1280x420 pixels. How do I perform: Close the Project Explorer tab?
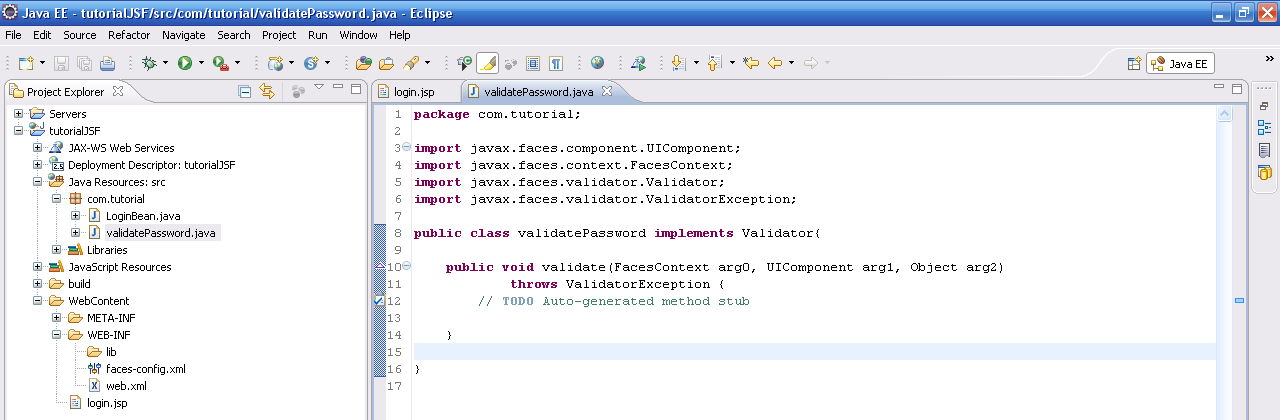coord(118,91)
